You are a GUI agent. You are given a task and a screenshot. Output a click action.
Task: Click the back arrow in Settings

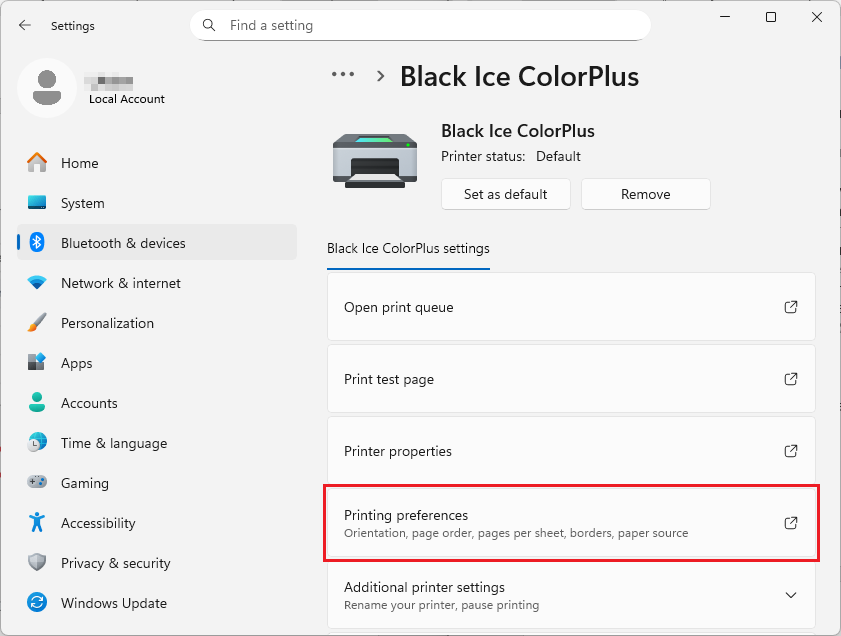coord(25,25)
